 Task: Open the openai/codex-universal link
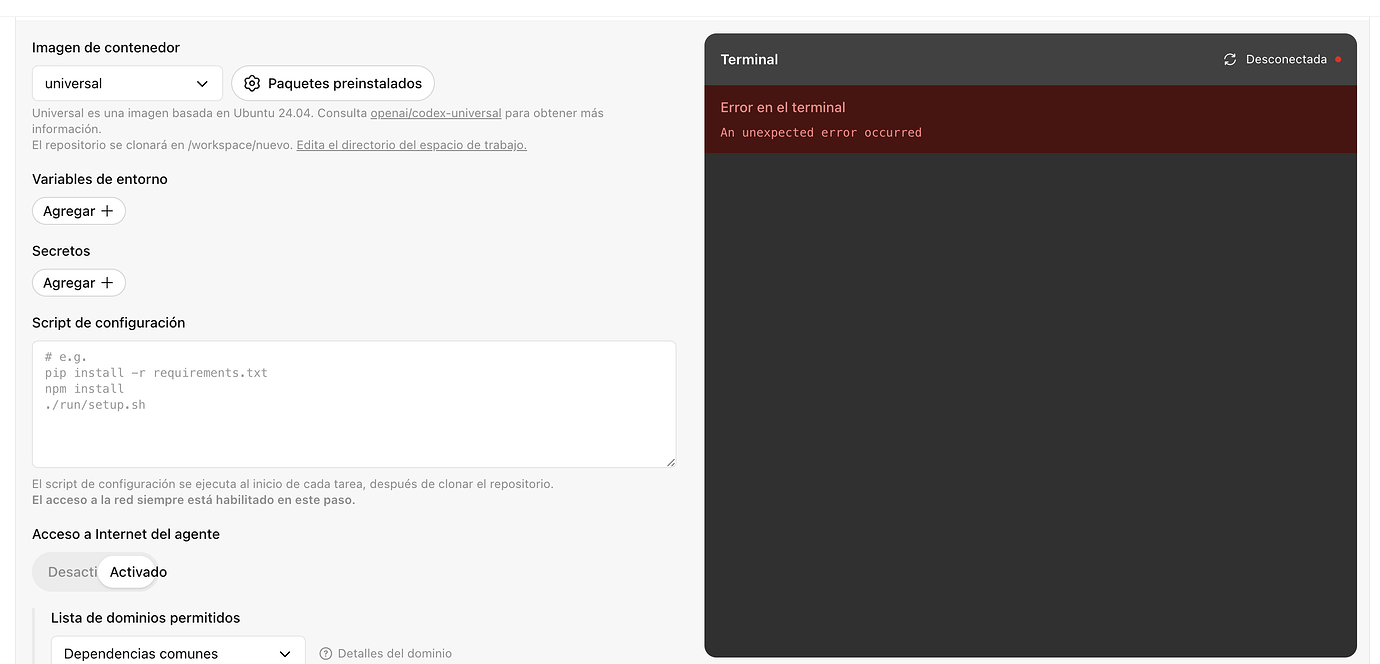435,113
